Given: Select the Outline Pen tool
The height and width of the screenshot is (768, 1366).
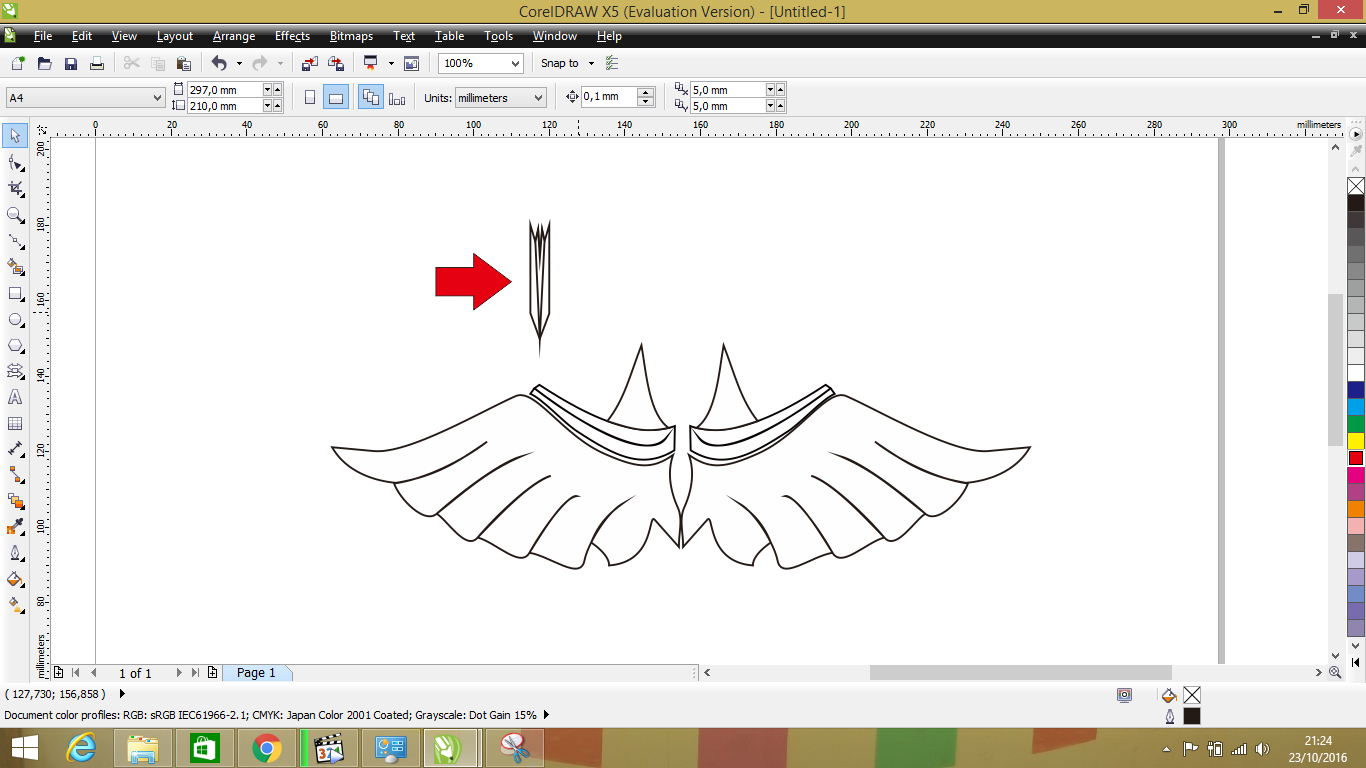Looking at the screenshot, I should pos(16,553).
